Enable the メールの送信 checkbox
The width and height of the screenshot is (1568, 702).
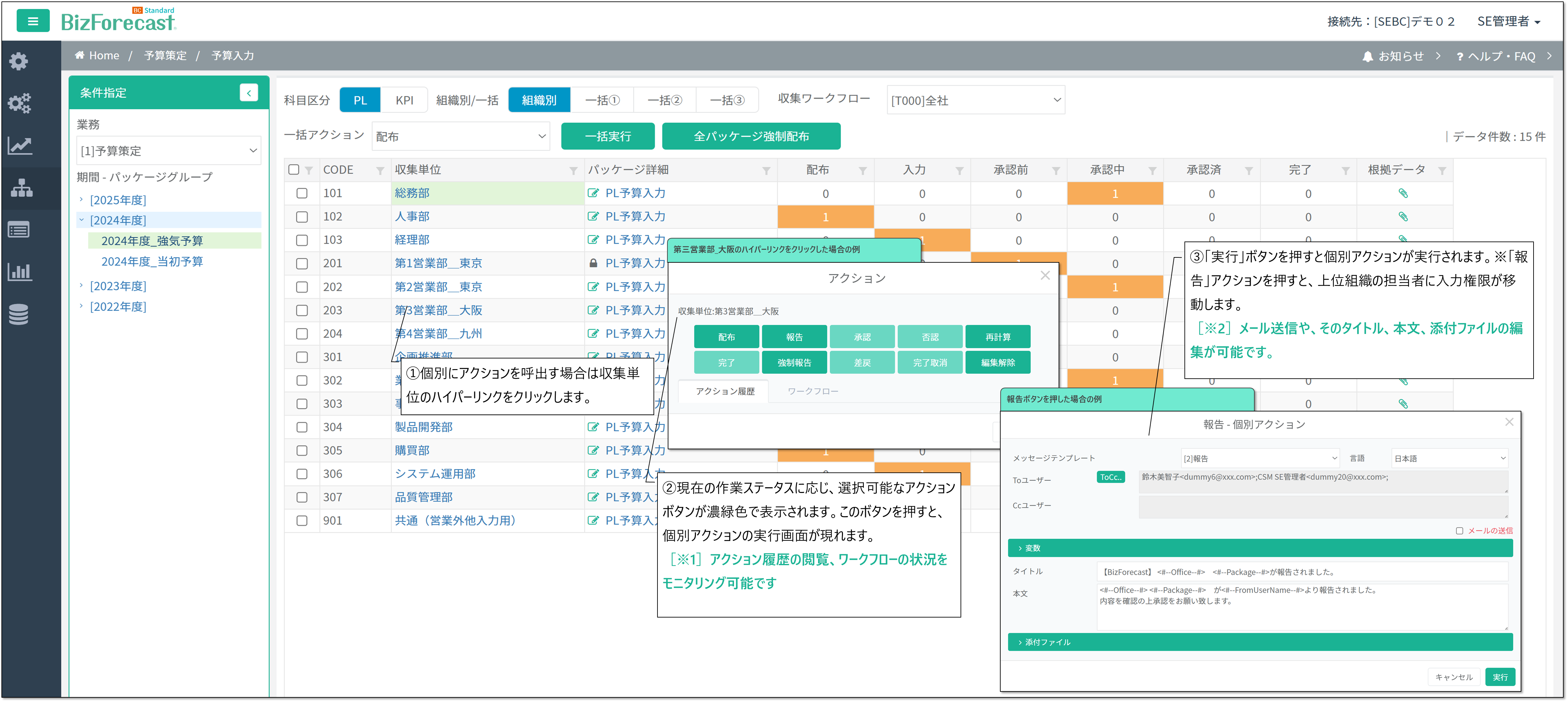pyautogui.click(x=1459, y=531)
